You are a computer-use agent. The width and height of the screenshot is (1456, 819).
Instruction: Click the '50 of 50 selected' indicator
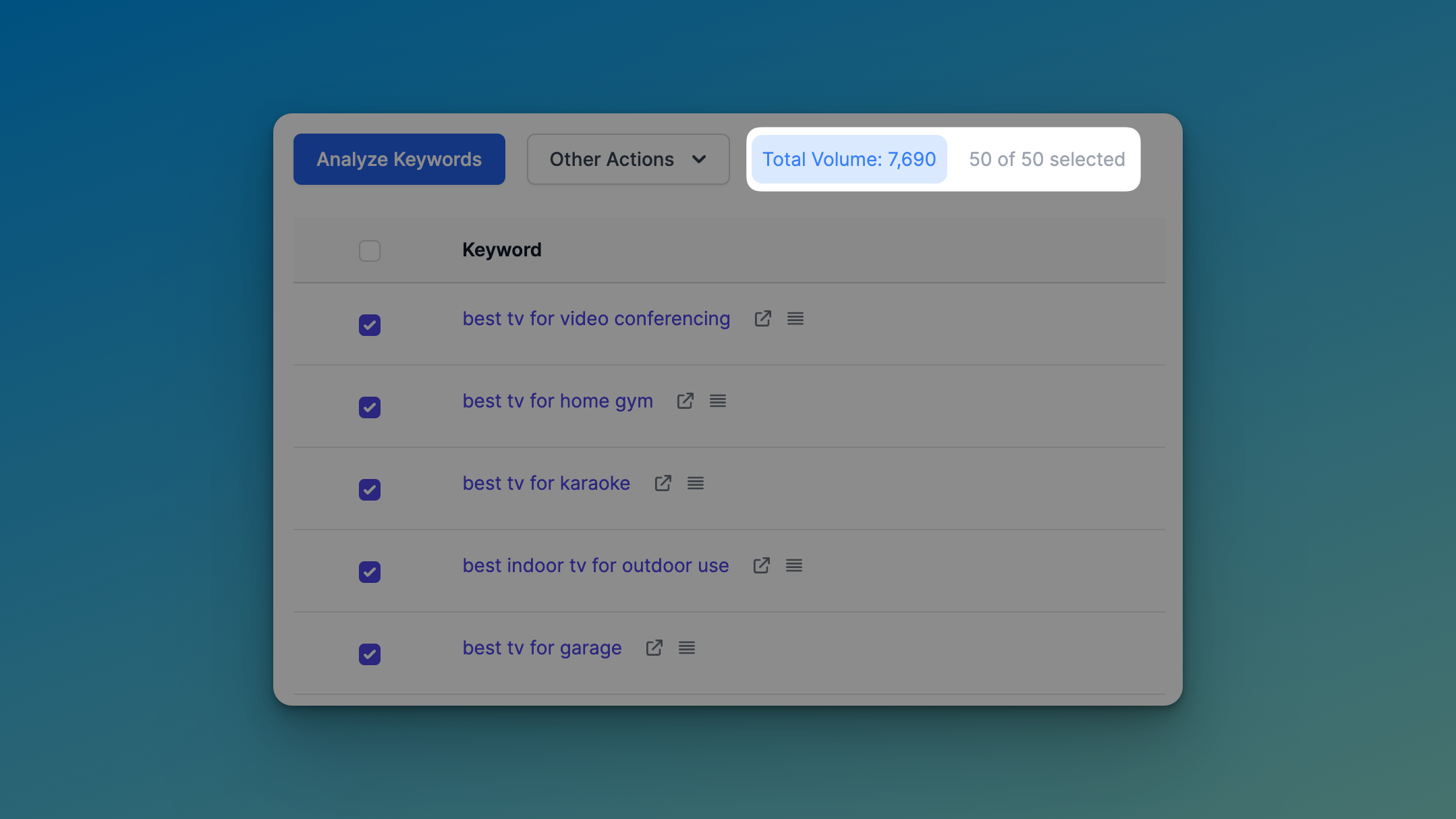point(1047,159)
